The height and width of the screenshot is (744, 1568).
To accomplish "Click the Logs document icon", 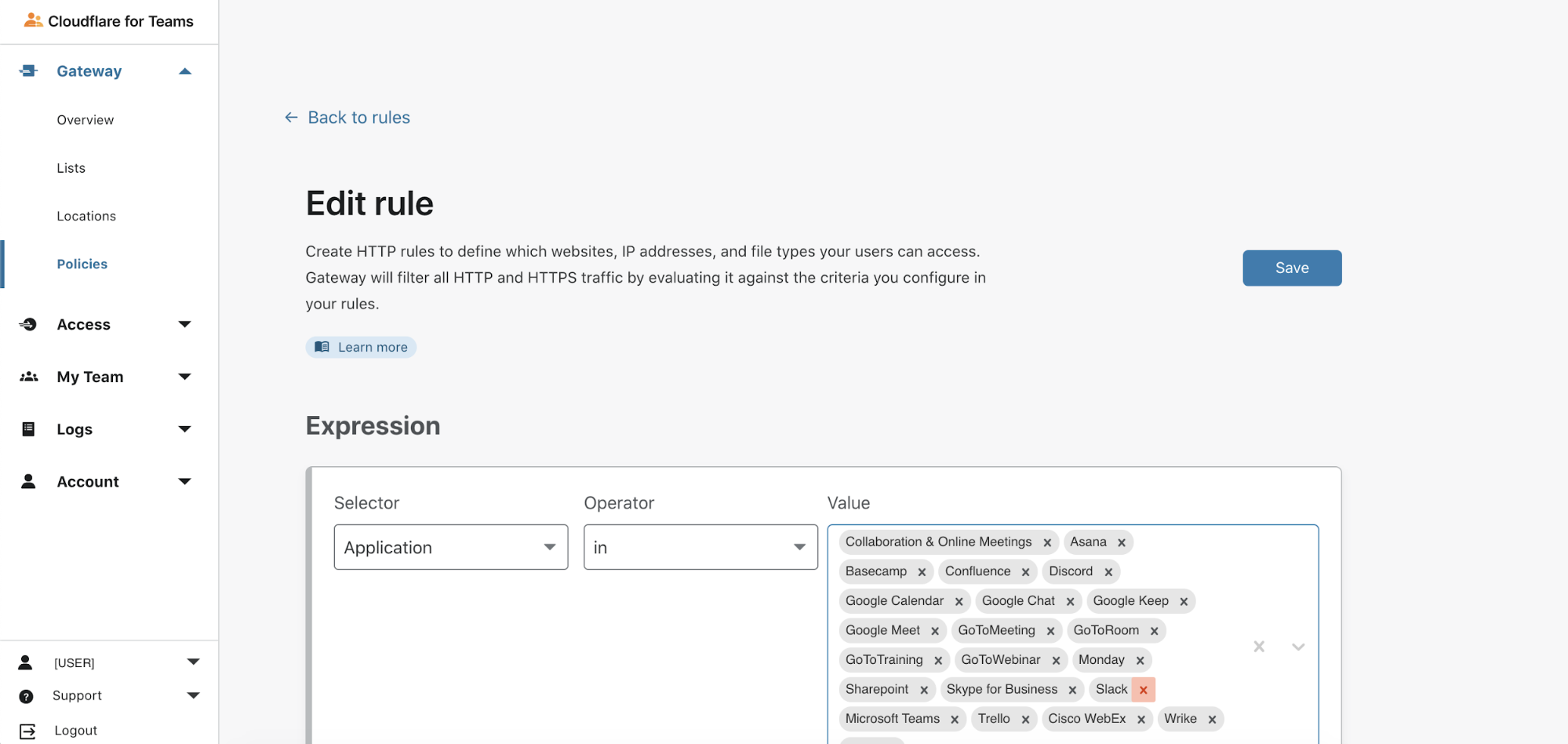I will pyautogui.click(x=28, y=429).
